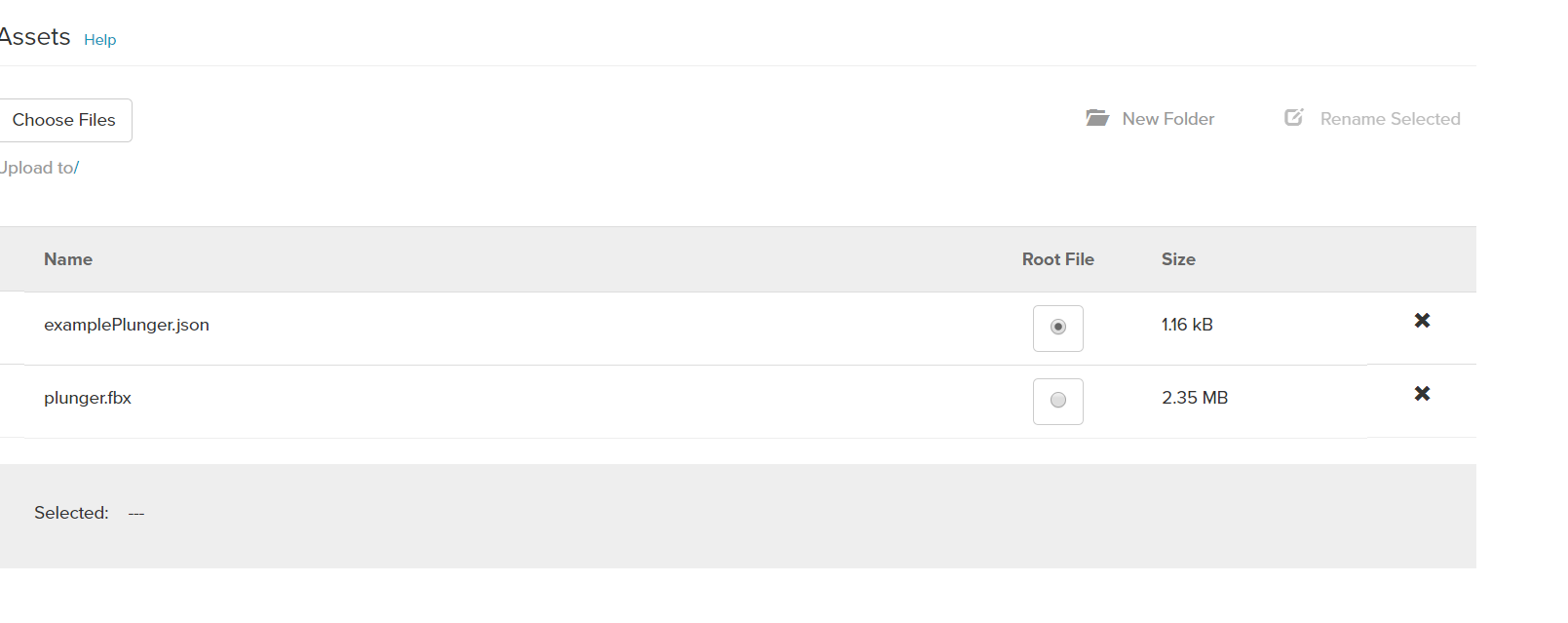The image size is (1568, 623).
Task: Click the 2.35 MB size cell
Action: tap(1195, 398)
